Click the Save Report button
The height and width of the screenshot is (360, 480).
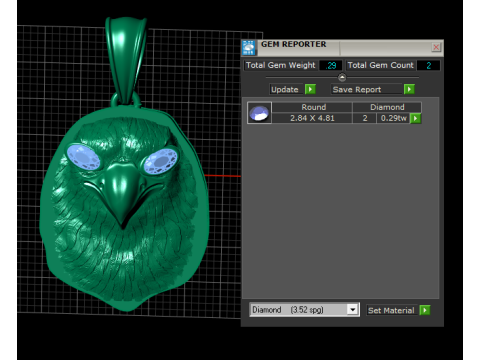(x=367, y=89)
